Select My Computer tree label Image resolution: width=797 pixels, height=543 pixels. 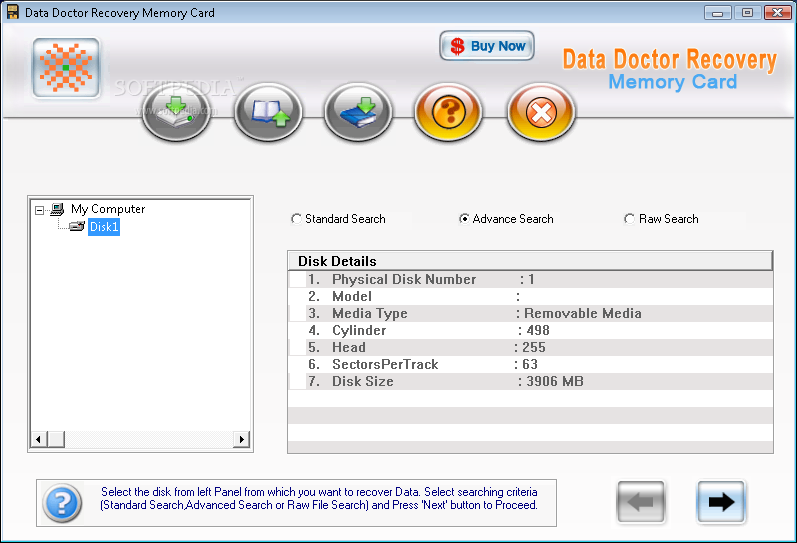[108, 209]
